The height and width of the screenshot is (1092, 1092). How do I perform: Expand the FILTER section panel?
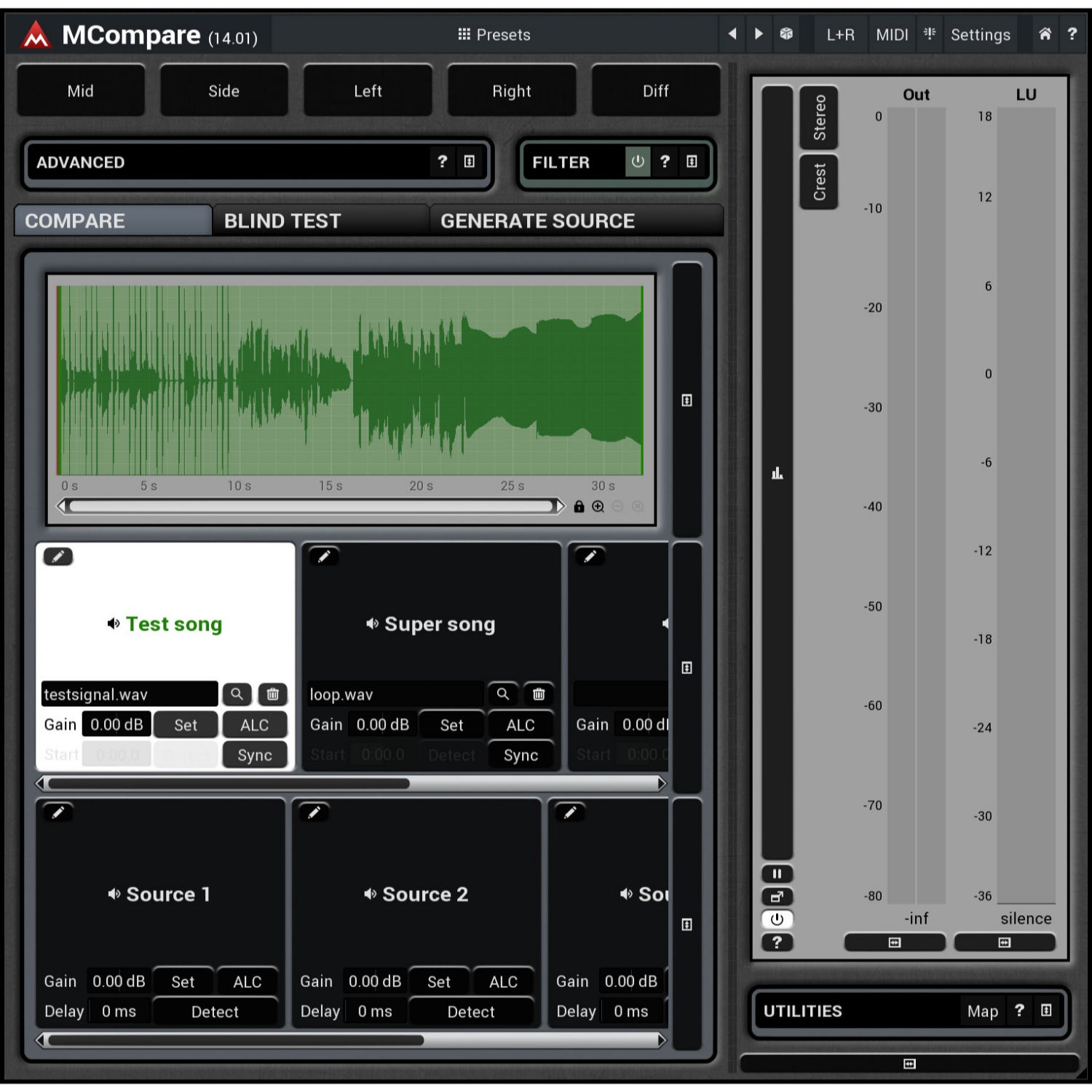coord(692,161)
